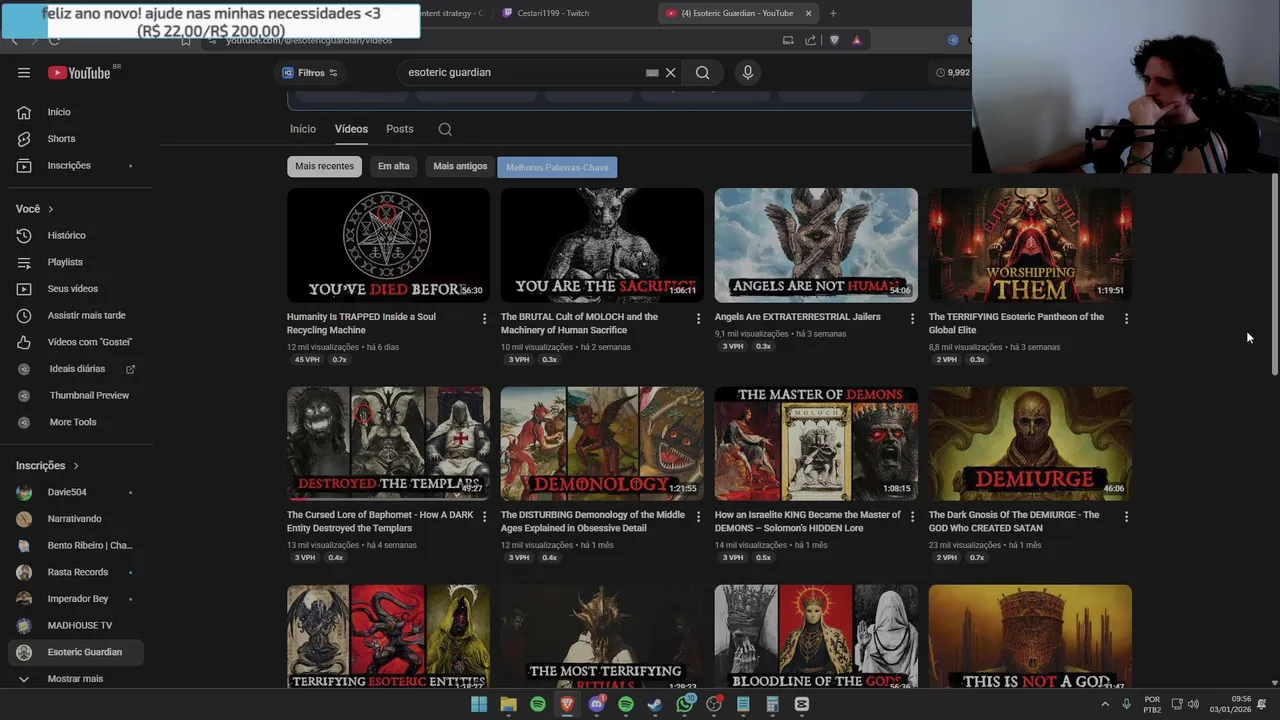Screen dimensions: 1280x720
Task: Open the 'YOU ARE THE SACRIFICE' video thumbnail
Action: point(602,245)
